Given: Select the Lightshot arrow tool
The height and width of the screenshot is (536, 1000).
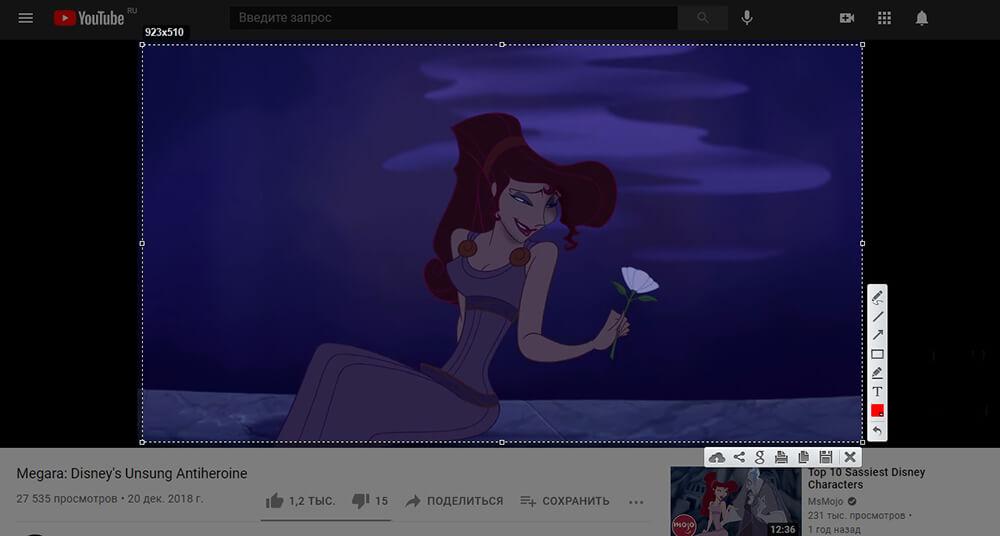Looking at the screenshot, I should pos(877,335).
